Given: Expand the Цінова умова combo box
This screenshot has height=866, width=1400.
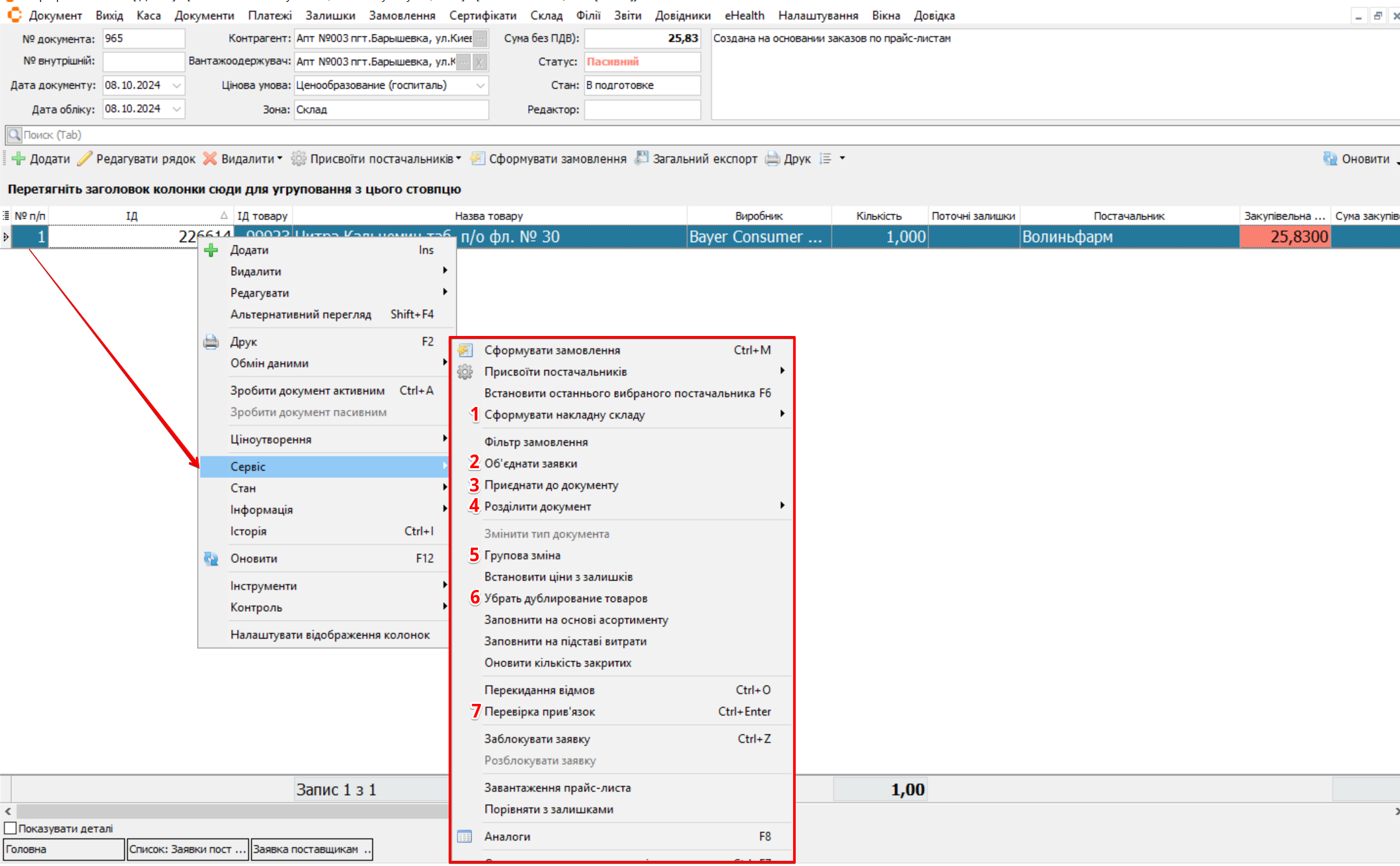Looking at the screenshot, I should click(480, 85).
